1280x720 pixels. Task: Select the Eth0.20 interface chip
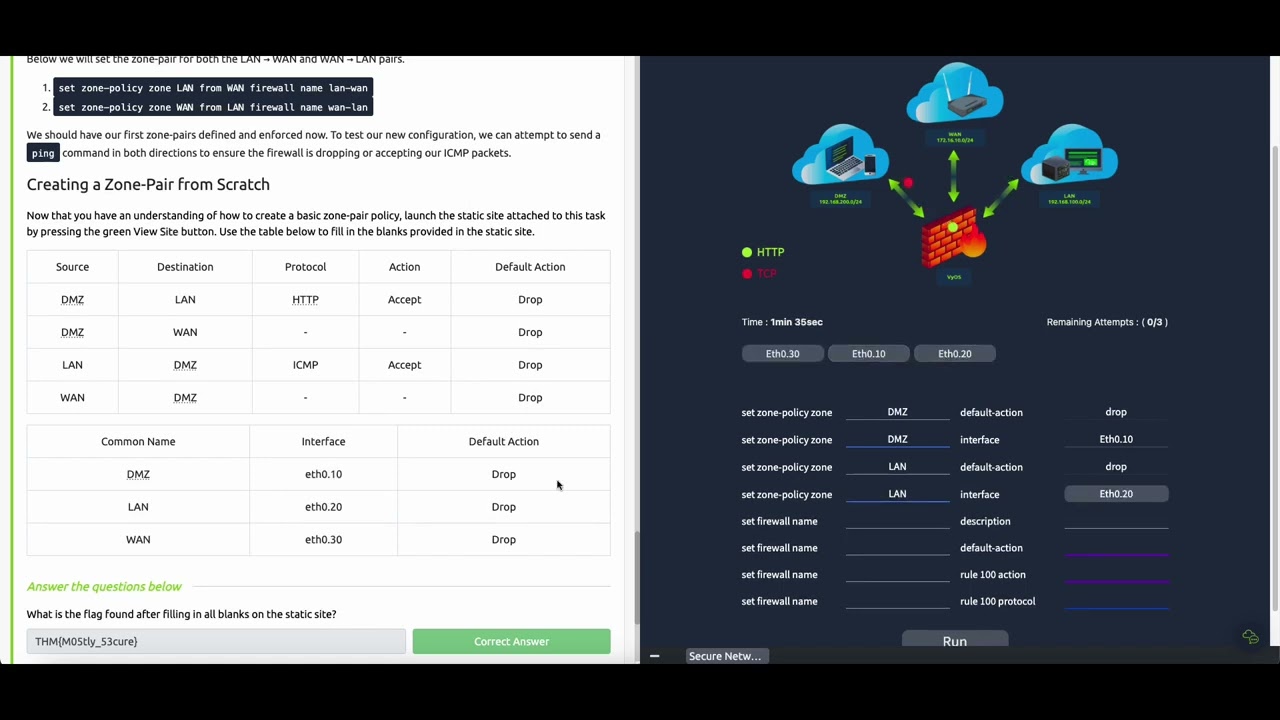[954, 354]
